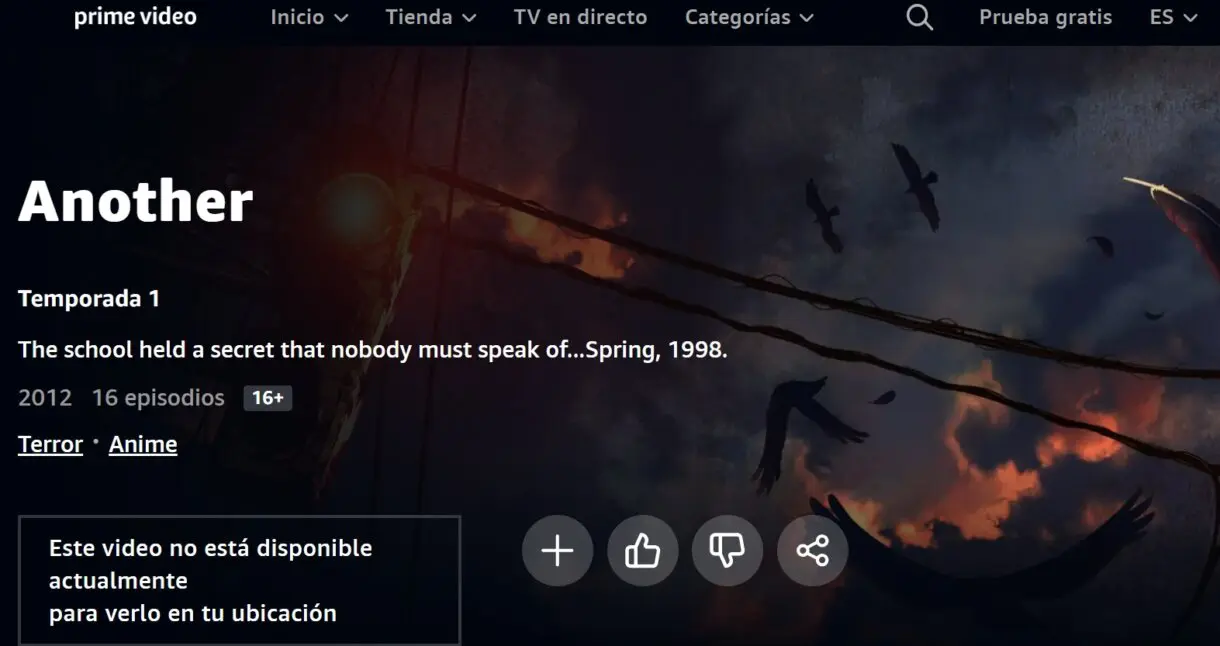The width and height of the screenshot is (1220, 646).
Task: Share the title using the share icon
Action: click(x=812, y=551)
